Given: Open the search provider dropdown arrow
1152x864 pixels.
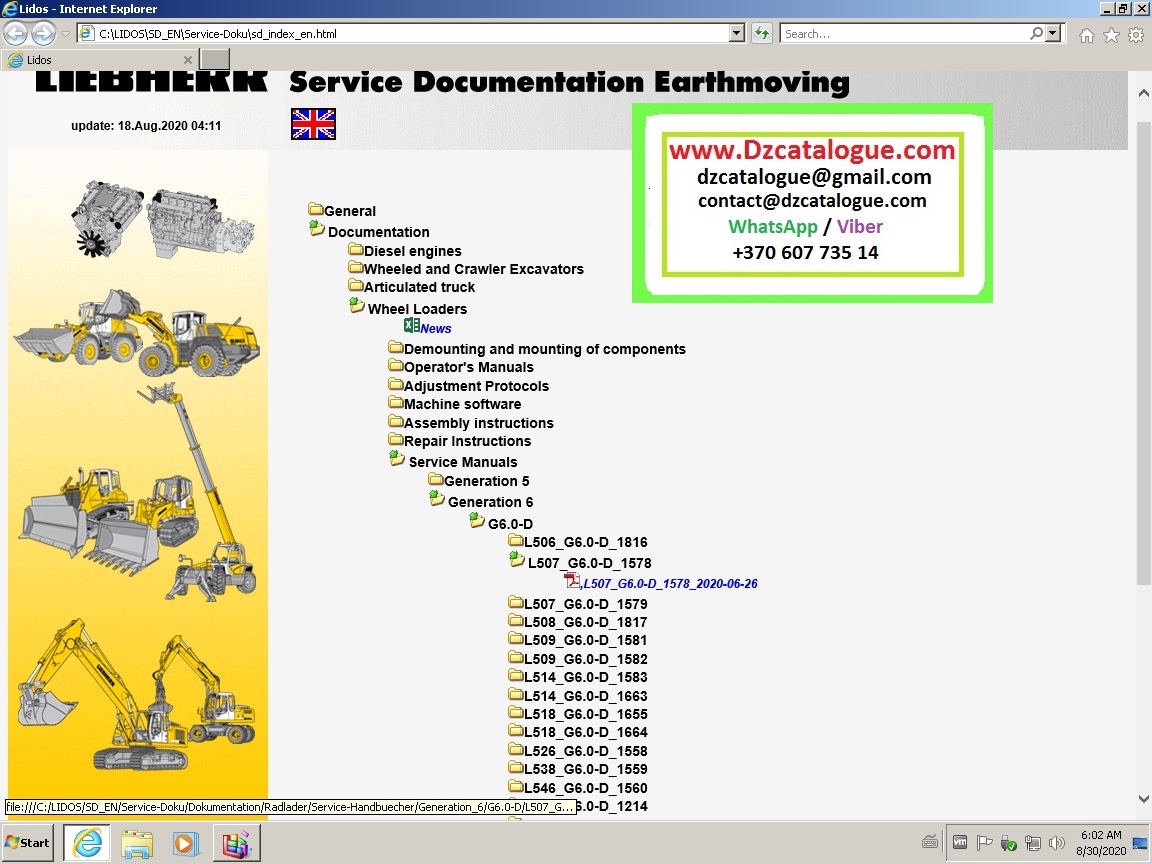Looking at the screenshot, I should click(1054, 33).
